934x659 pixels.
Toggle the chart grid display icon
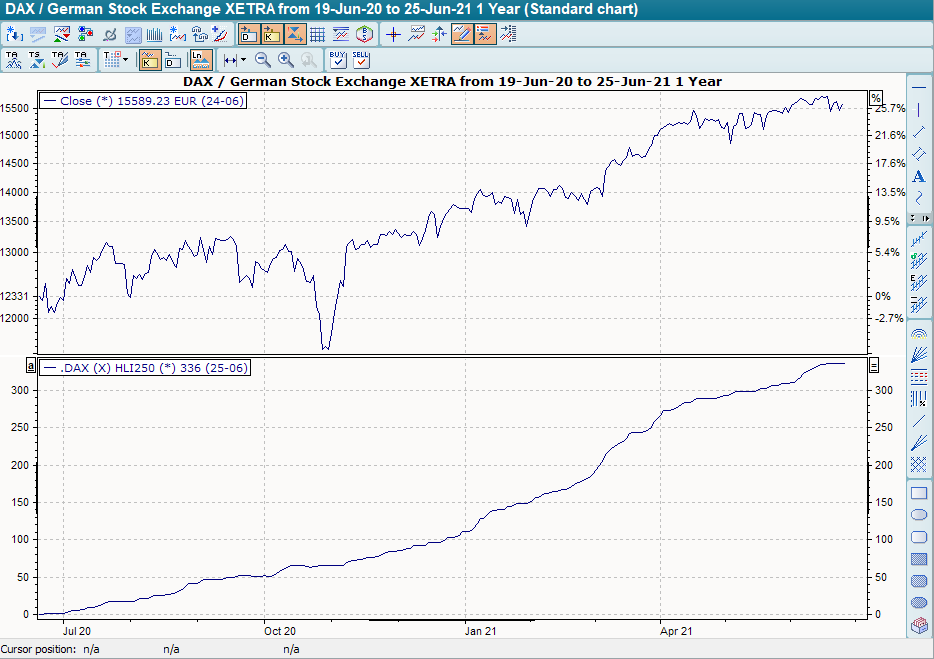click(x=316, y=33)
